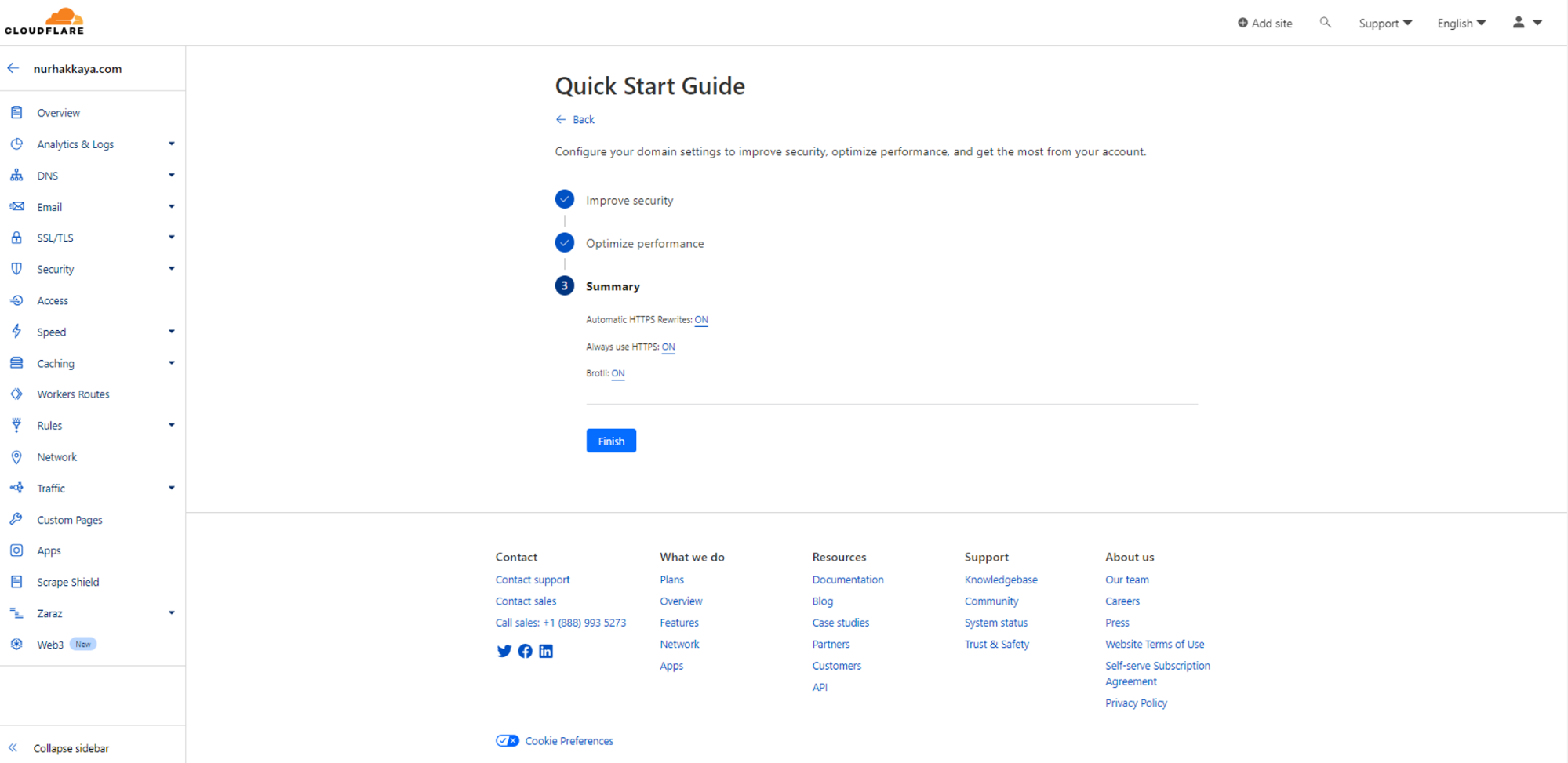This screenshot has width=1568, height=763.
Task: Click the Speed lightning bolt icon
Action: (x=16, y=332)
